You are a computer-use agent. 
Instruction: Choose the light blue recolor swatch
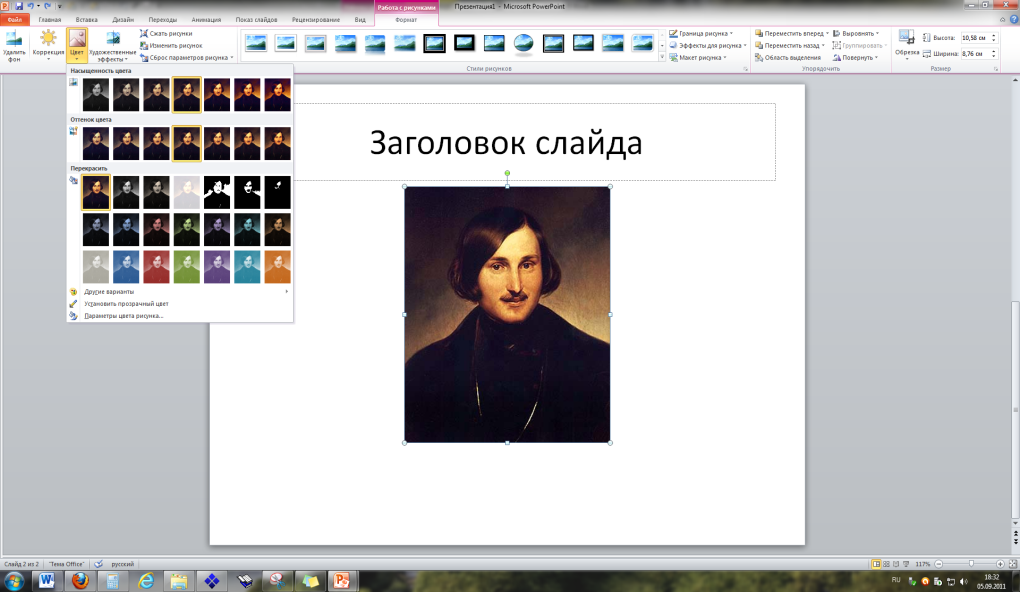click(x=126, y=267)
